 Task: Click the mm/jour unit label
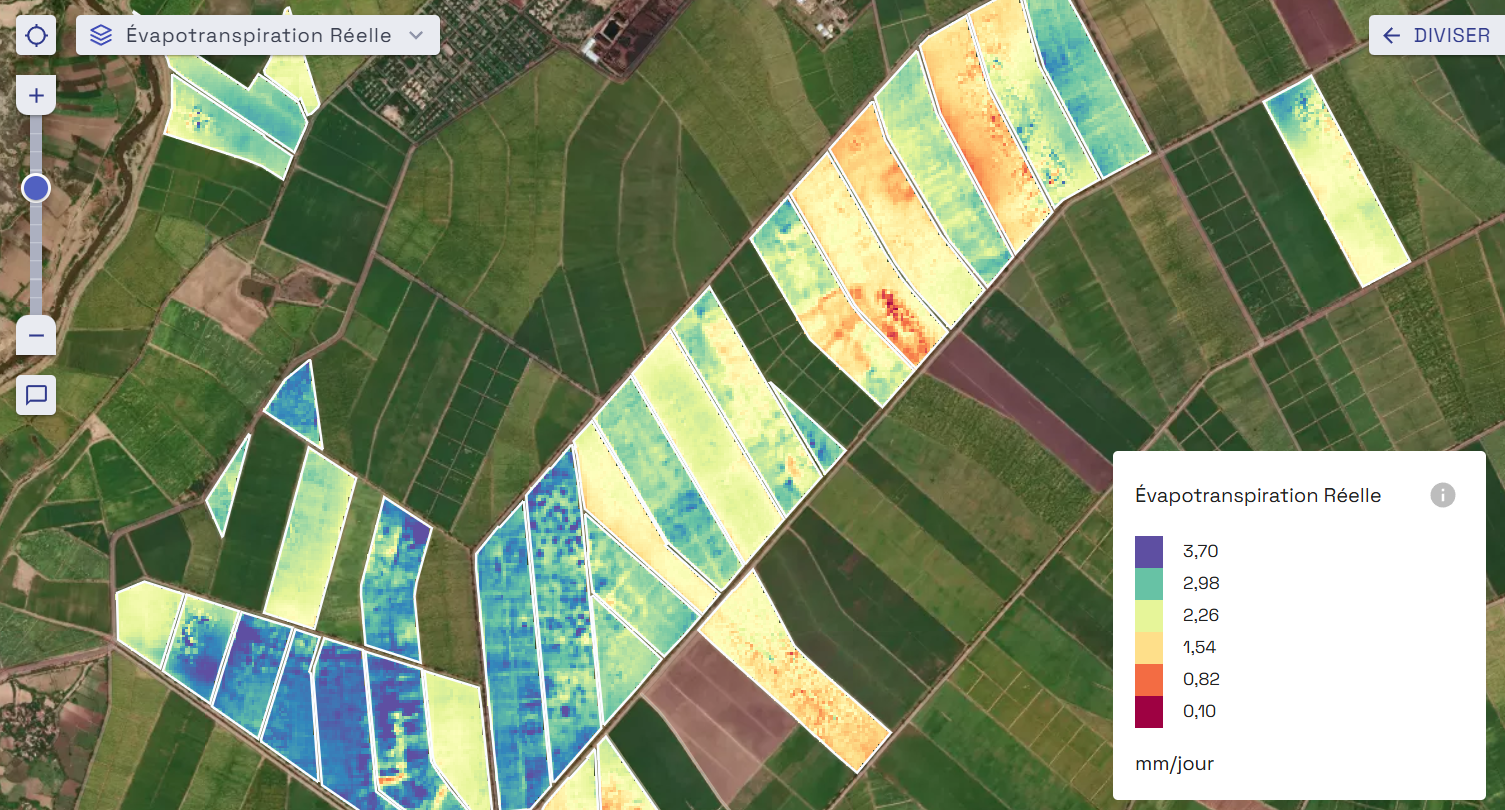click(x=1174, y=764)
